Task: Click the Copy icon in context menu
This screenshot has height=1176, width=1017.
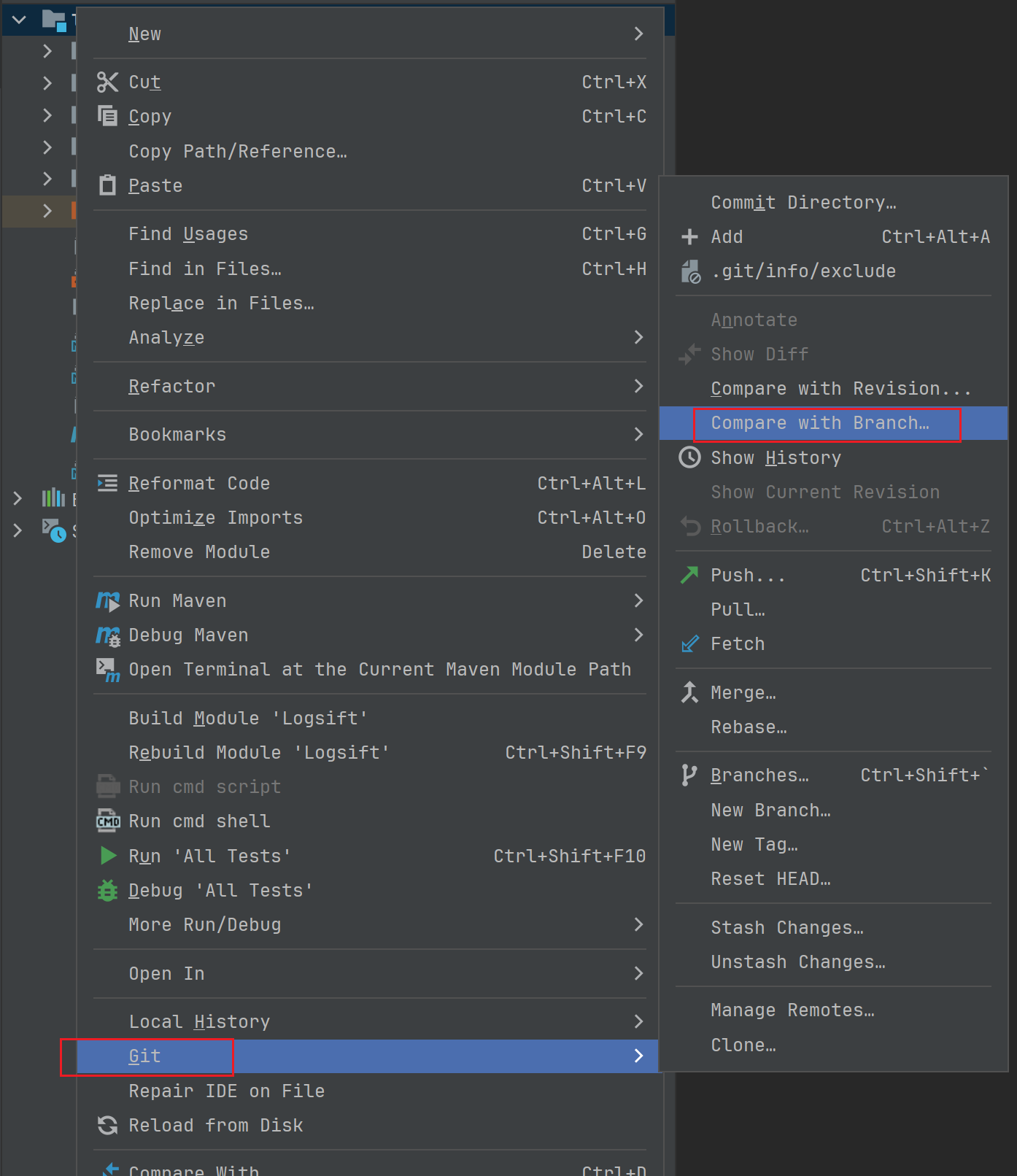Action: pyautogui.click(x=107, y=116)
